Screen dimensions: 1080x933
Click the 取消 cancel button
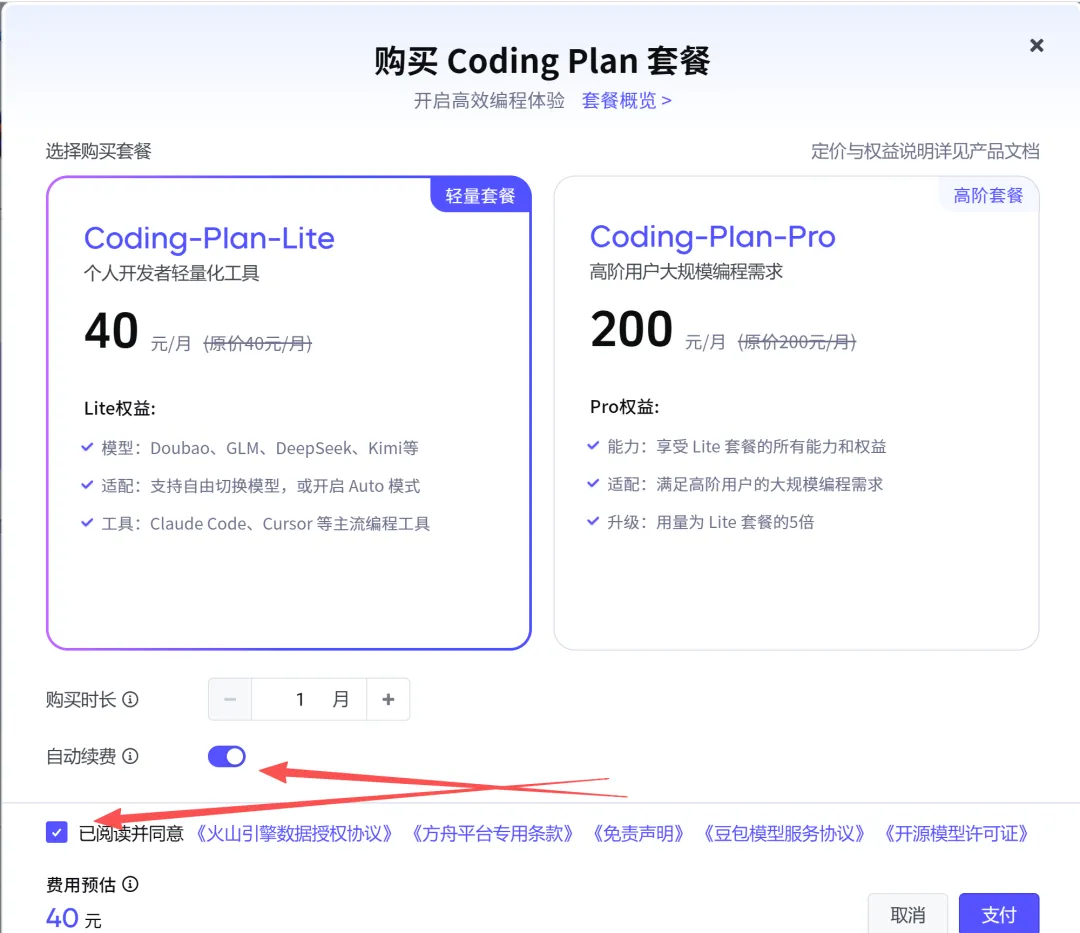click(x=908, y=914)
